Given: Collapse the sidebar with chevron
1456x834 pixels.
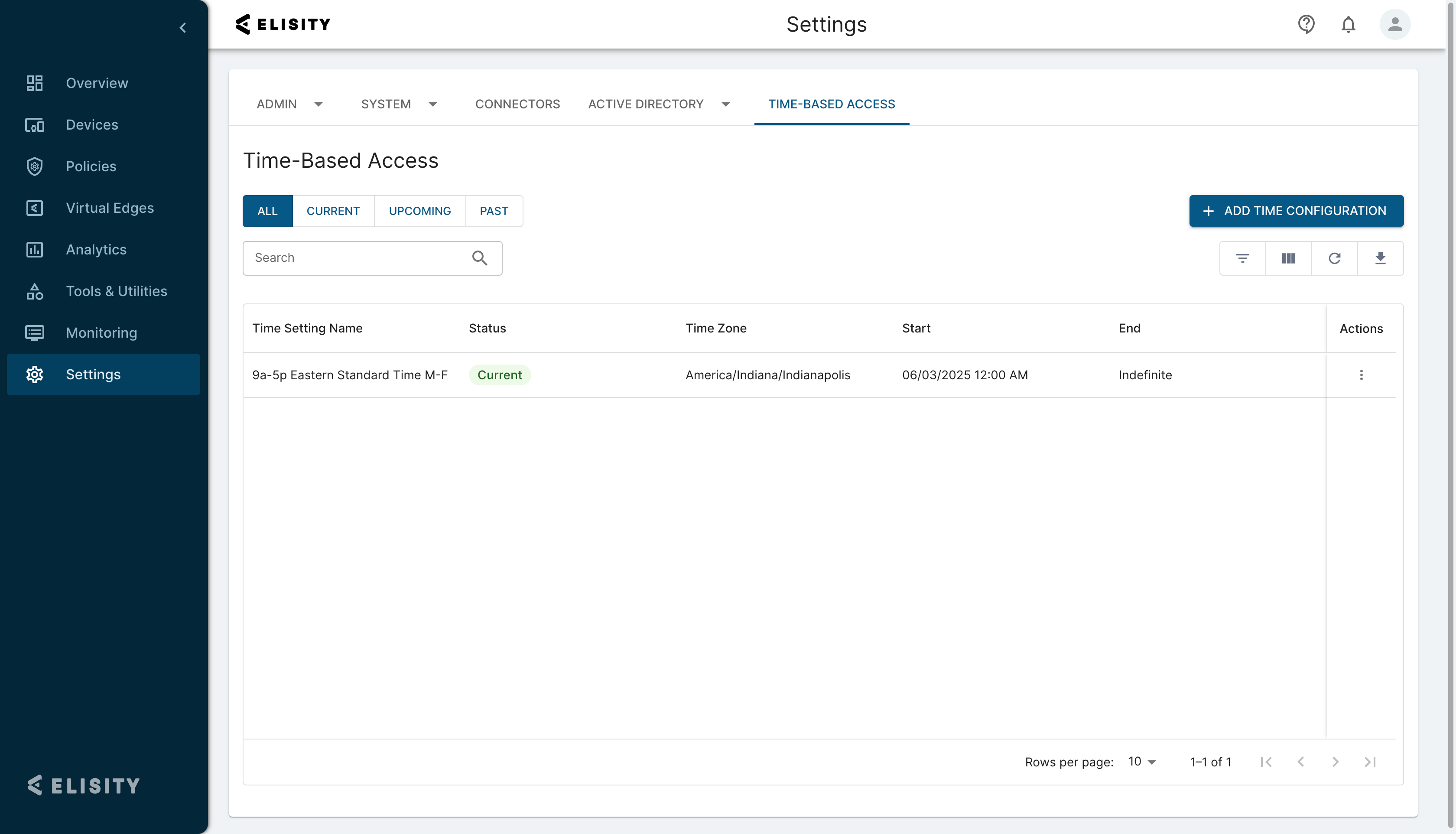Looking at the screenshot, I should (182, 27).
